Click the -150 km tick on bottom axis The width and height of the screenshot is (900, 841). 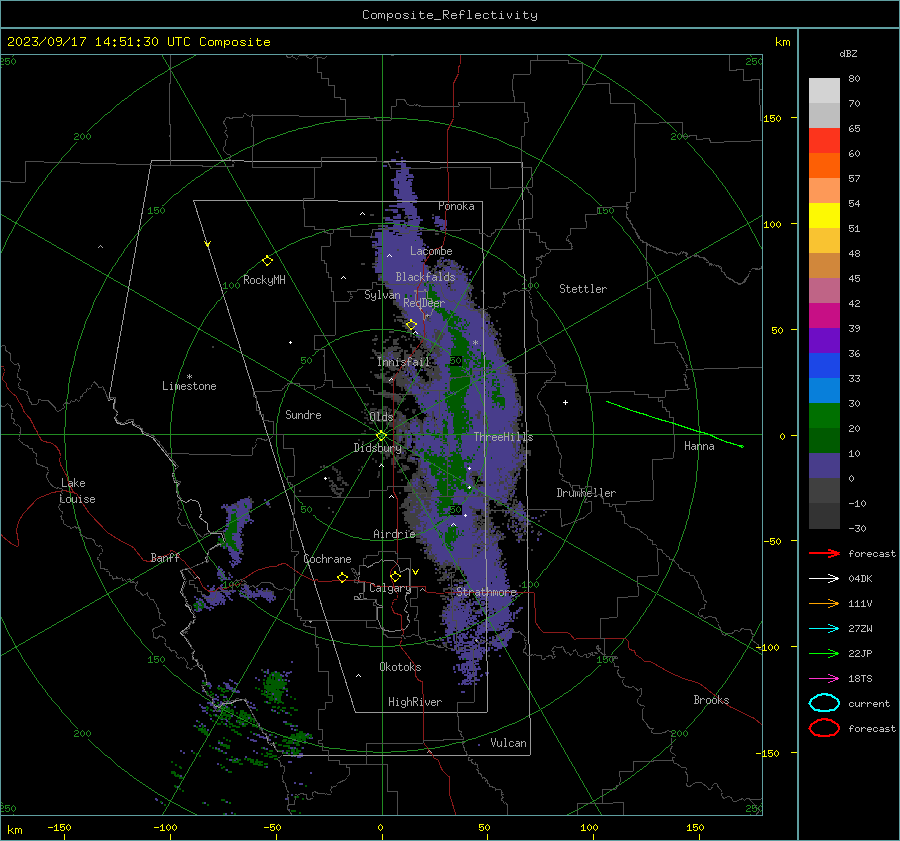click(x=59, y=827)
